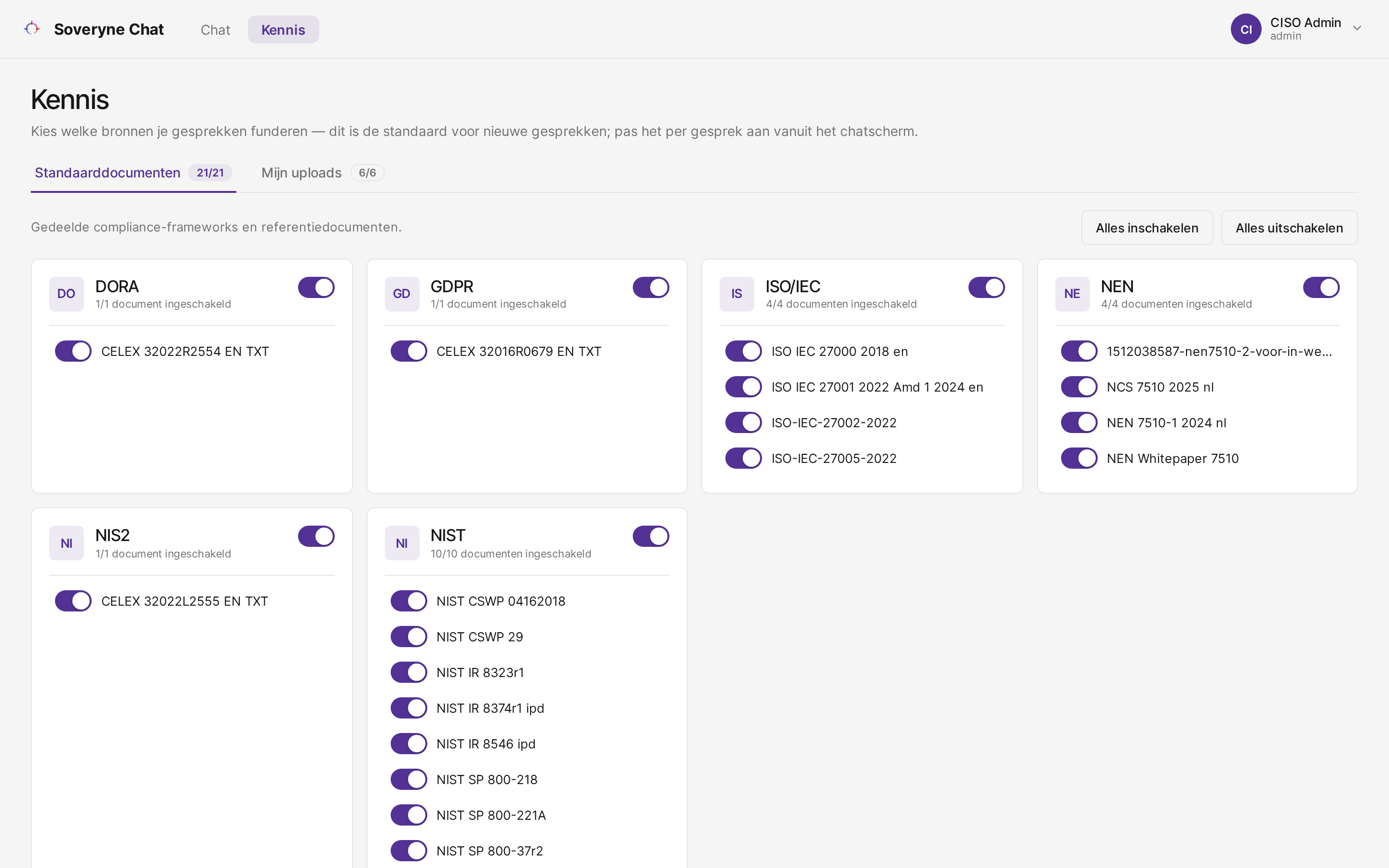Click the CI user avatar
The image size is (1389, 868).
pos(1245,29)
